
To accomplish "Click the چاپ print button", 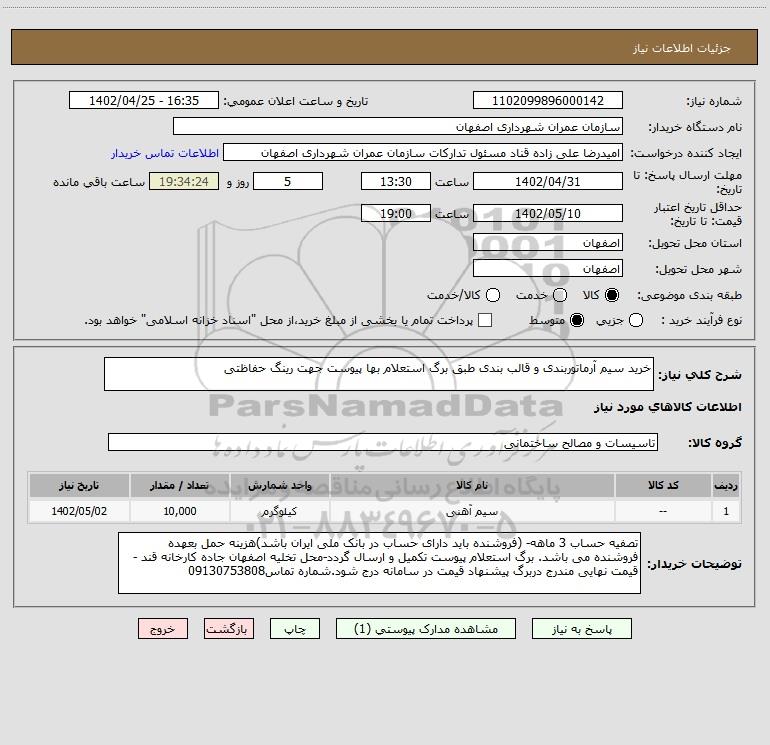I will (295, 629).
